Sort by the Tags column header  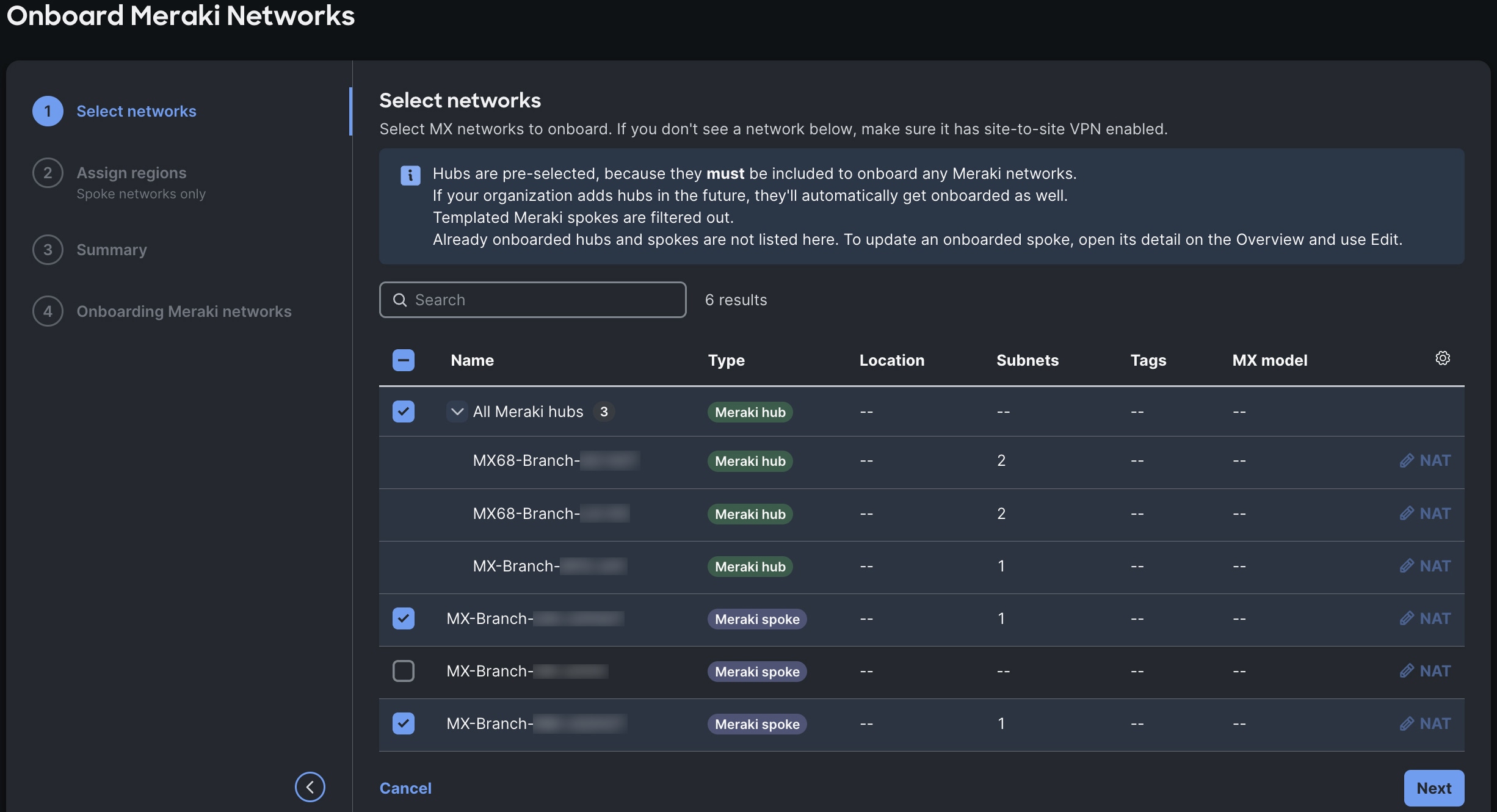click(1148, 360)
